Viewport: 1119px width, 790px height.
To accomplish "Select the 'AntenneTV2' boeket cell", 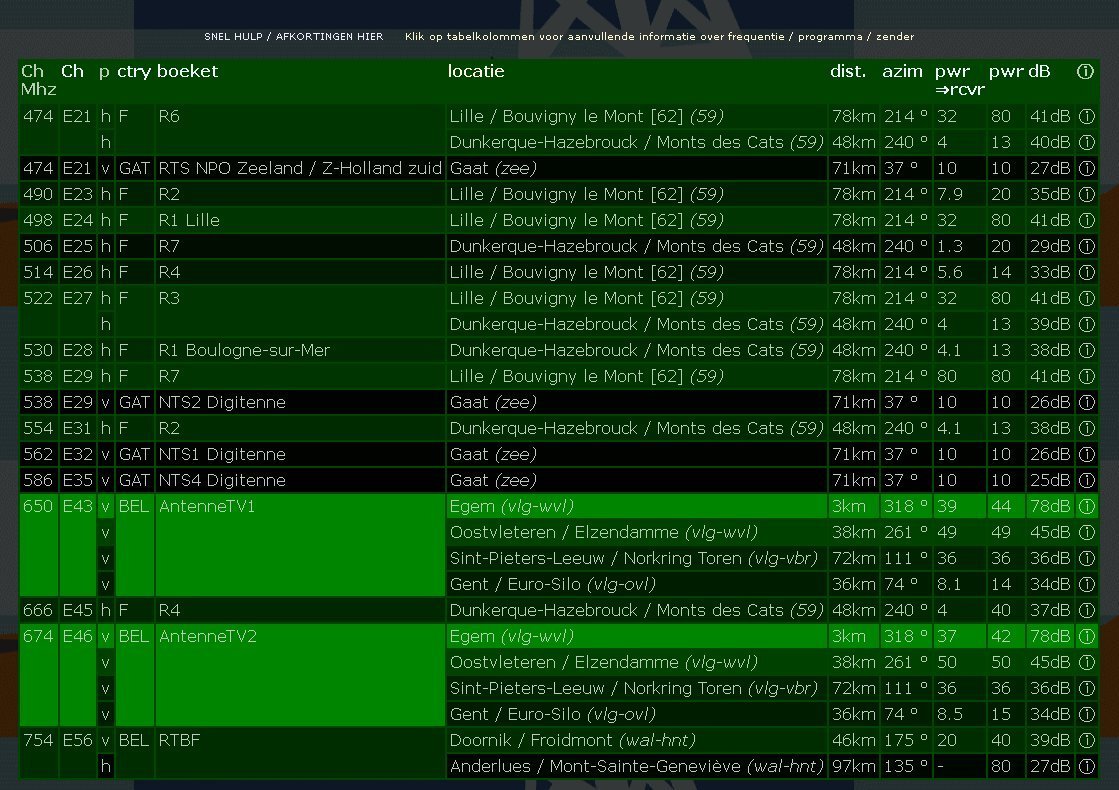I will (x=300, y=675).
